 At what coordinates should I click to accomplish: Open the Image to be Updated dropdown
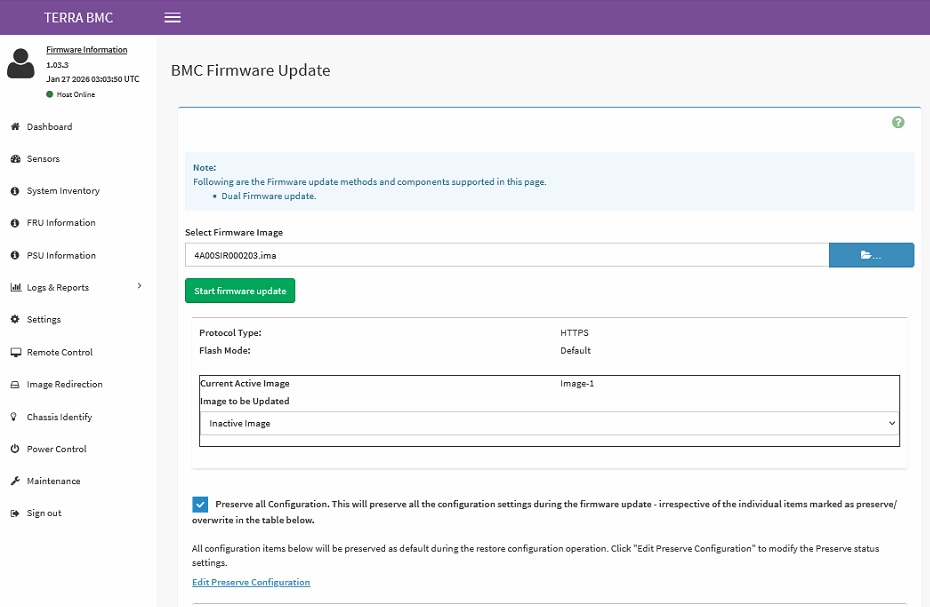pos(549,423)
